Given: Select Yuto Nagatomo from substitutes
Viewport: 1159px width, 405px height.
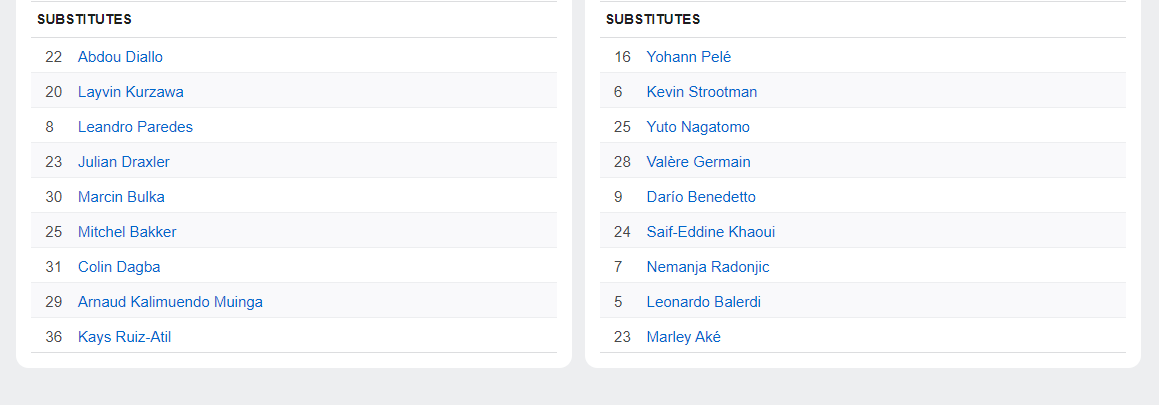Looking at the screenshot, I should 698,127.
